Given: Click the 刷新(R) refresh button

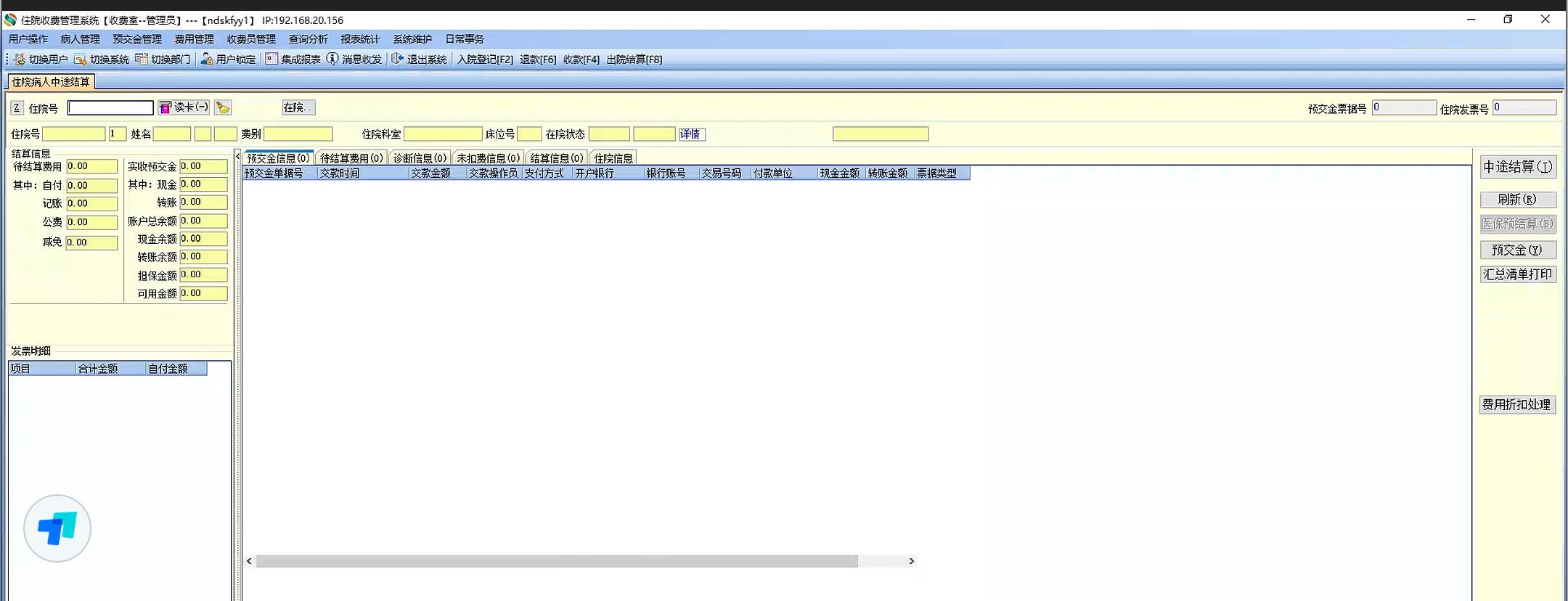Looking at the screenshot, I should click(1518, 200).
